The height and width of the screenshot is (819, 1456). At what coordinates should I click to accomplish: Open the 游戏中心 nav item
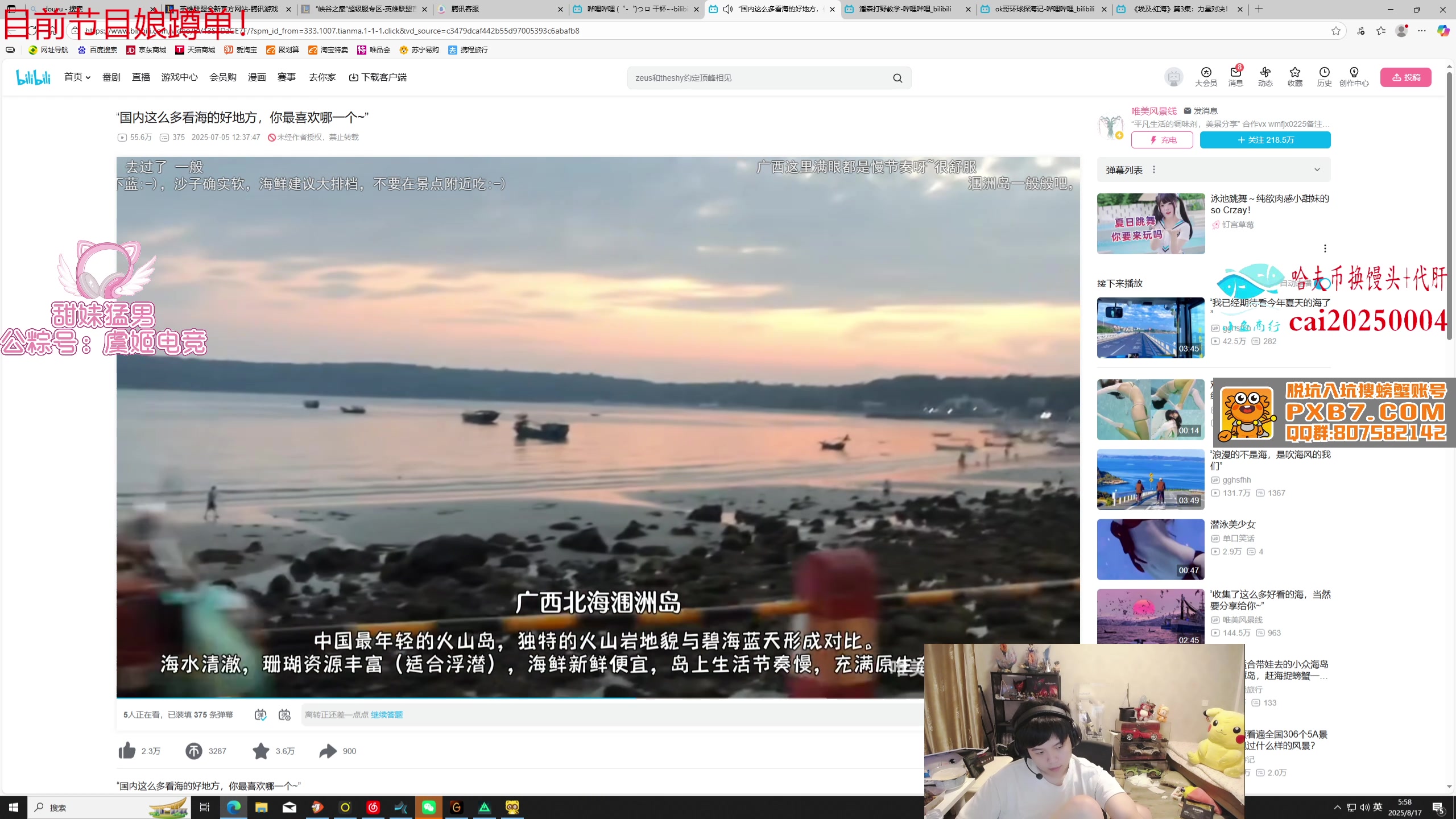click(180, 77)
